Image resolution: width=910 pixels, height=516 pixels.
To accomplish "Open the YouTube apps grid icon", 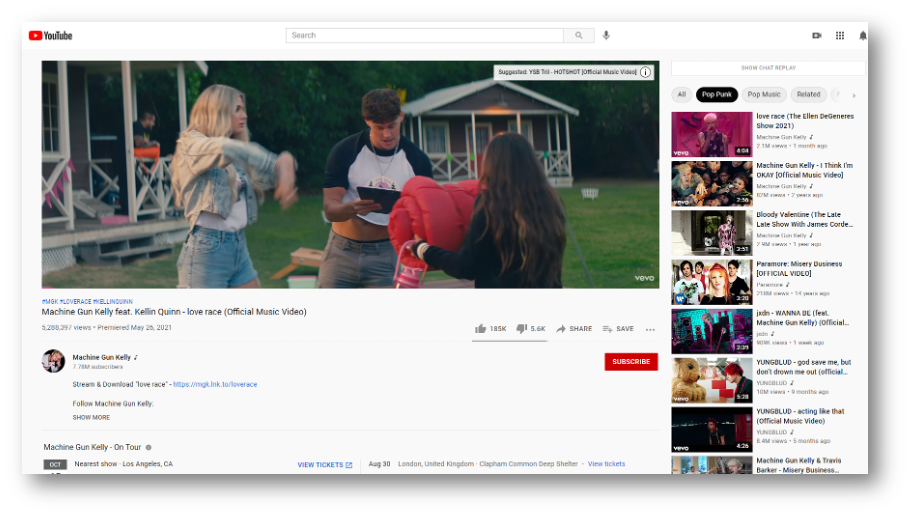I will (840, 35).
